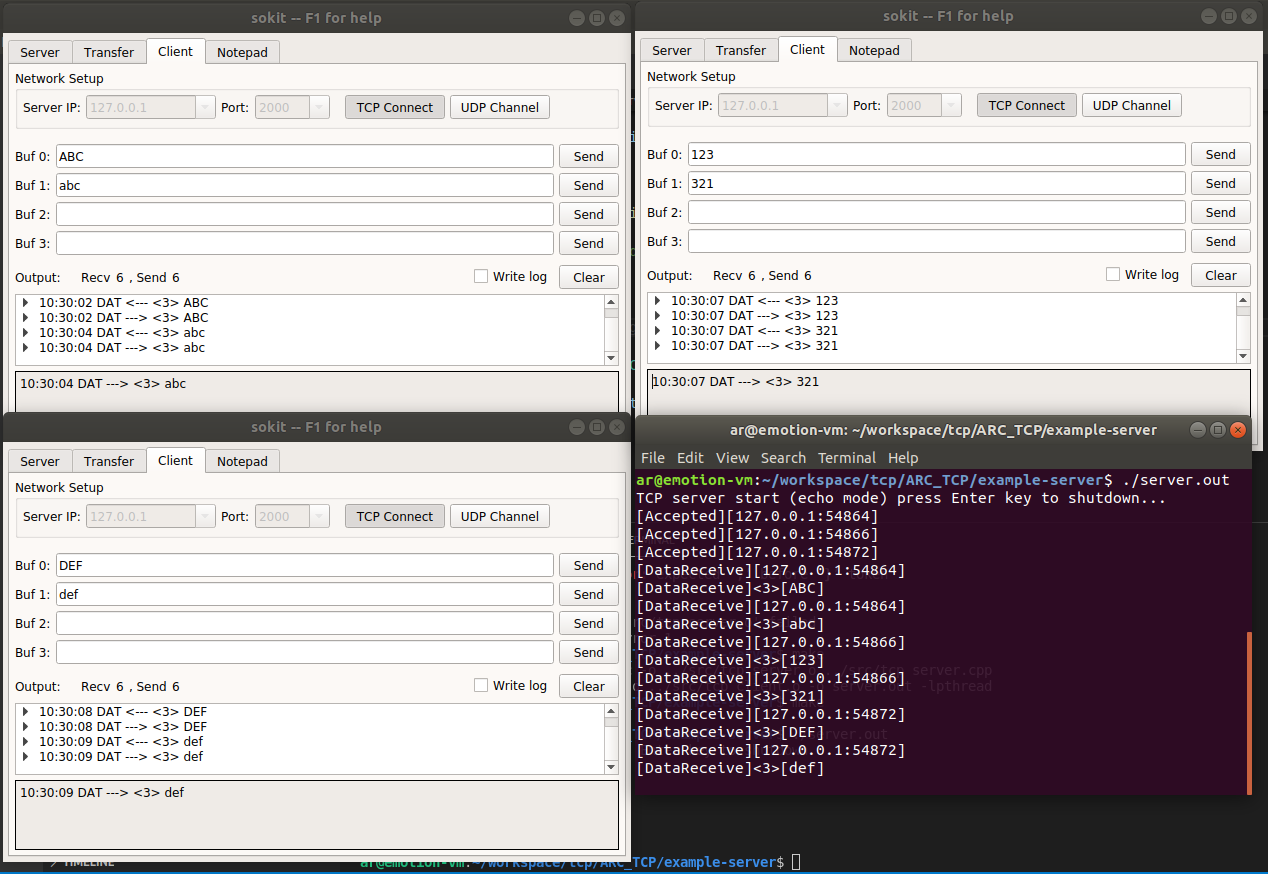Open the terminal File menu
The height and width of the screenshot is (874, 1268).
[x=652, y=457]
